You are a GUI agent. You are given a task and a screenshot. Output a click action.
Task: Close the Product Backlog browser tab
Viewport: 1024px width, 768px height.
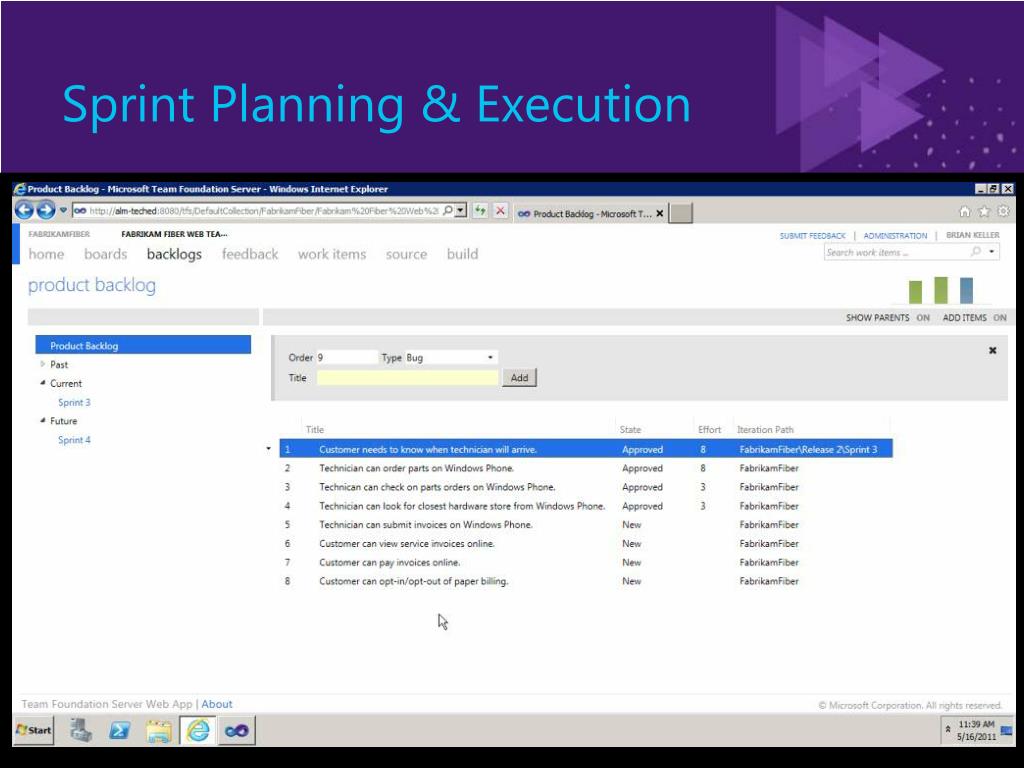[x=660, y=214]
